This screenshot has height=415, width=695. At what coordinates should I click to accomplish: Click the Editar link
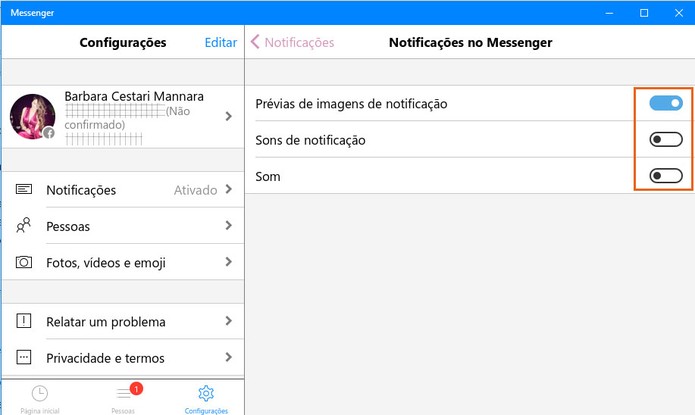coord(221,43)
